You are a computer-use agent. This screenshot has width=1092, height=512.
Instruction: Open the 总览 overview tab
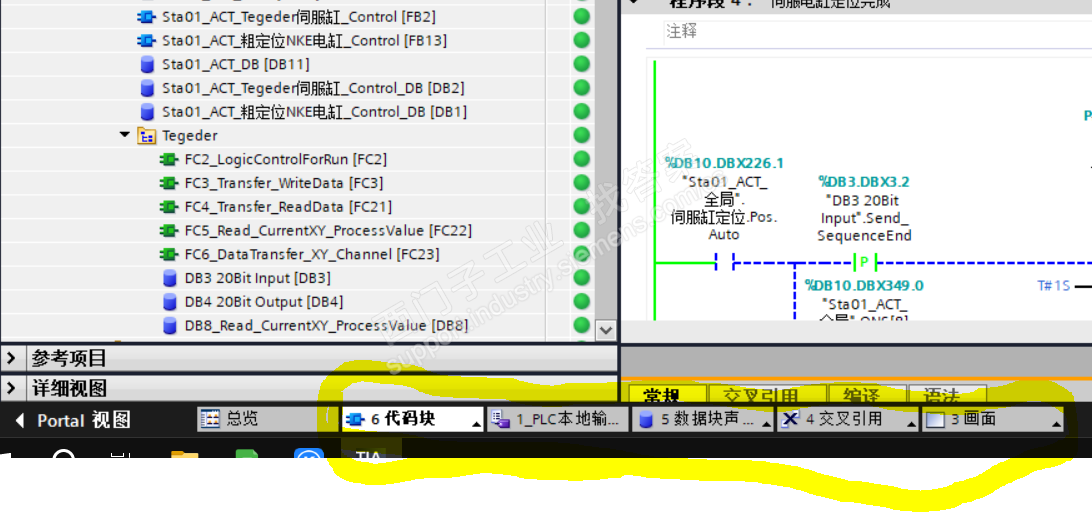267,419
